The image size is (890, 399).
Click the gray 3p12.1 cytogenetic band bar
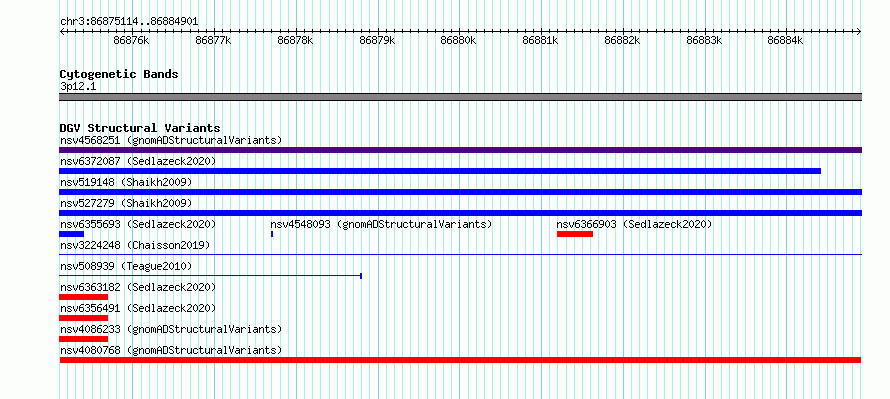[460, 97]
